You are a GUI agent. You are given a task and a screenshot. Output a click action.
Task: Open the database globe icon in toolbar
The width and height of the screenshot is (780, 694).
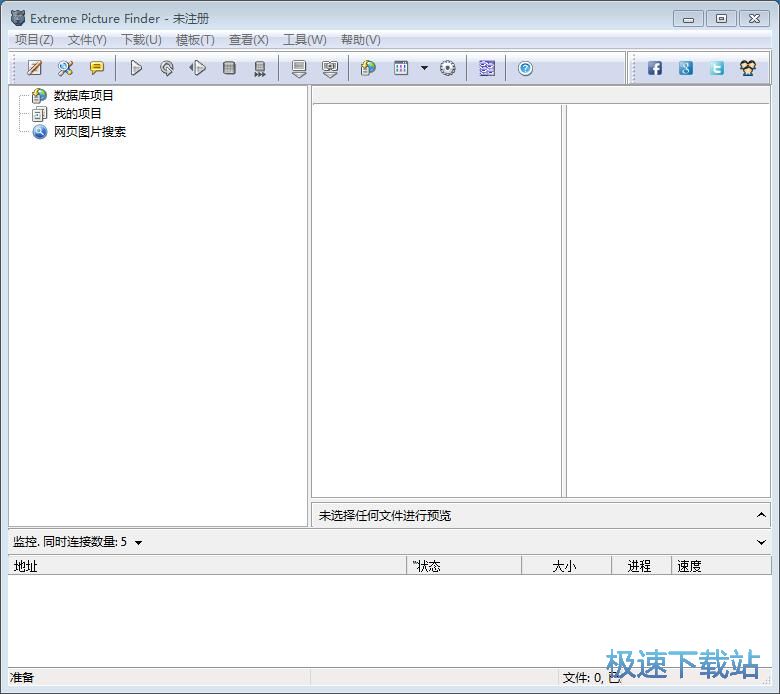[x=368, y=68]
